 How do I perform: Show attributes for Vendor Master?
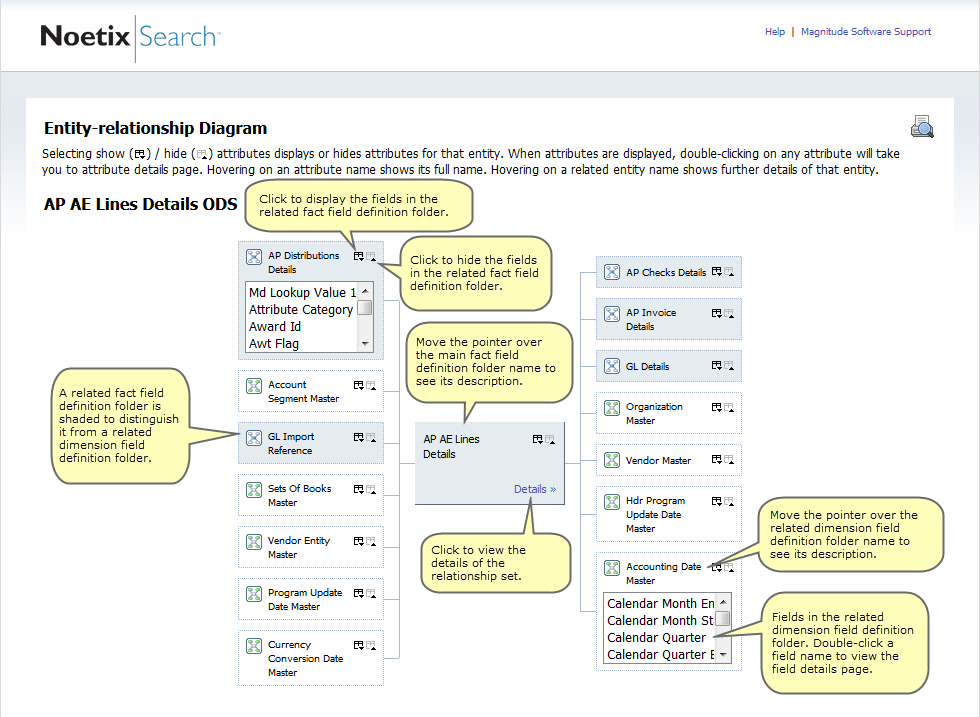pos(716,459)
